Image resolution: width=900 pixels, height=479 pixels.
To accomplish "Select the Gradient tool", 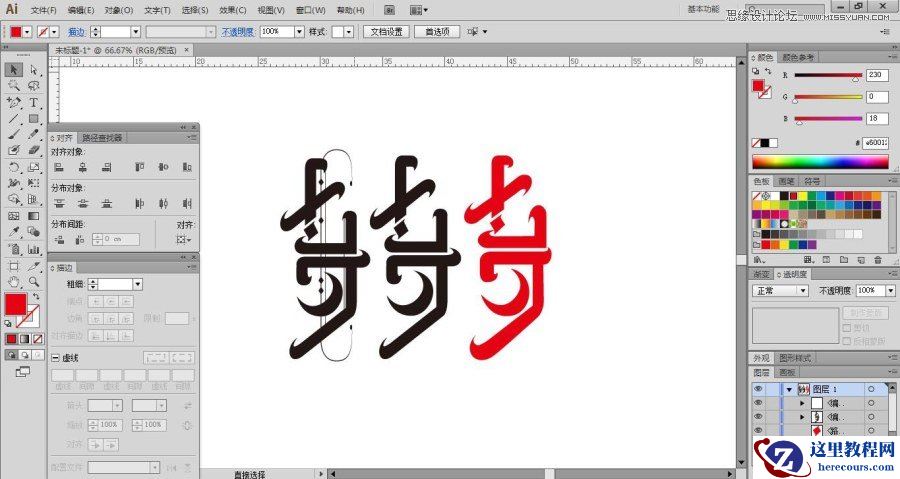I will point(33,216).
